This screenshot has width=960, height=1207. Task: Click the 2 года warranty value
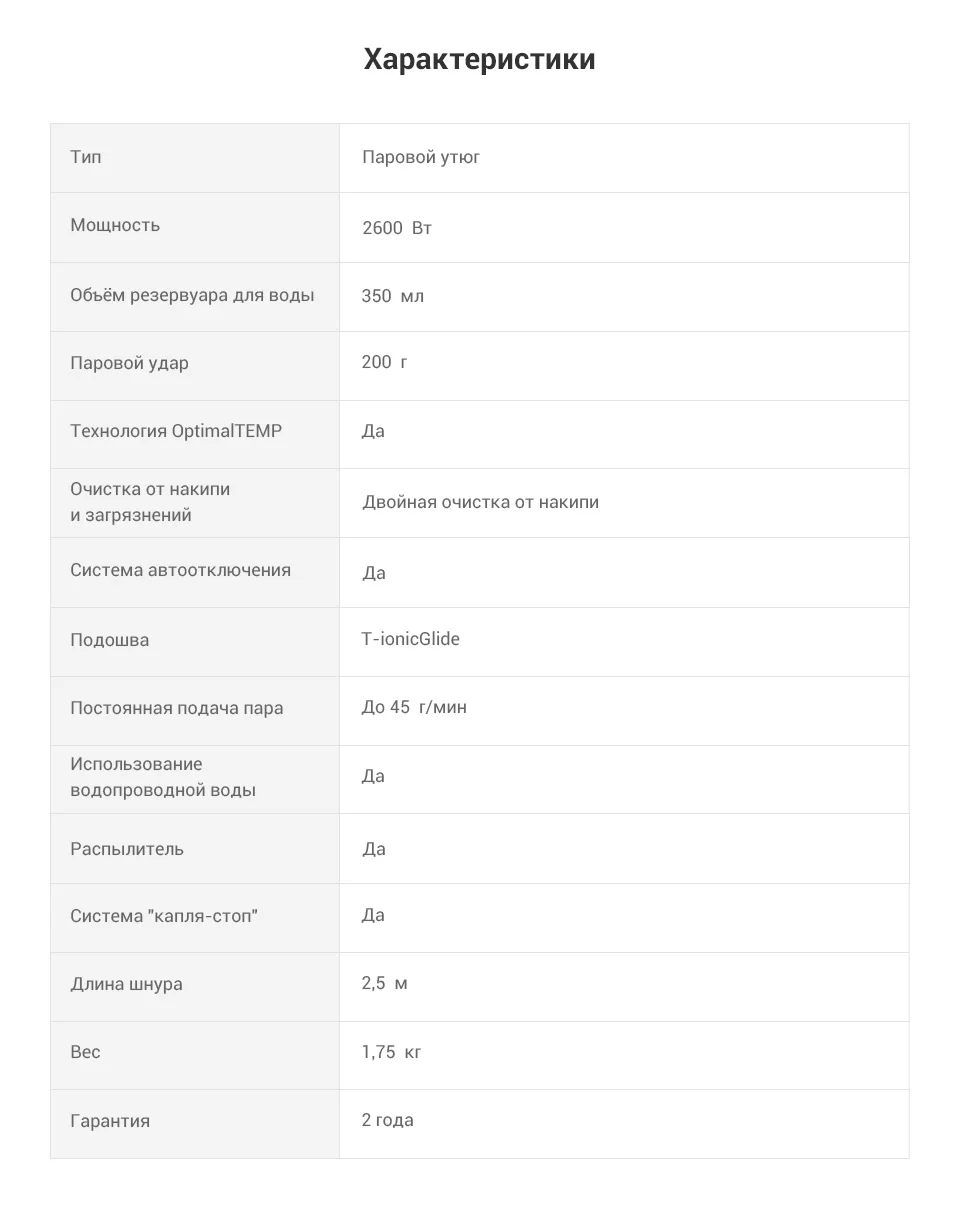[x=388, y=1120]
